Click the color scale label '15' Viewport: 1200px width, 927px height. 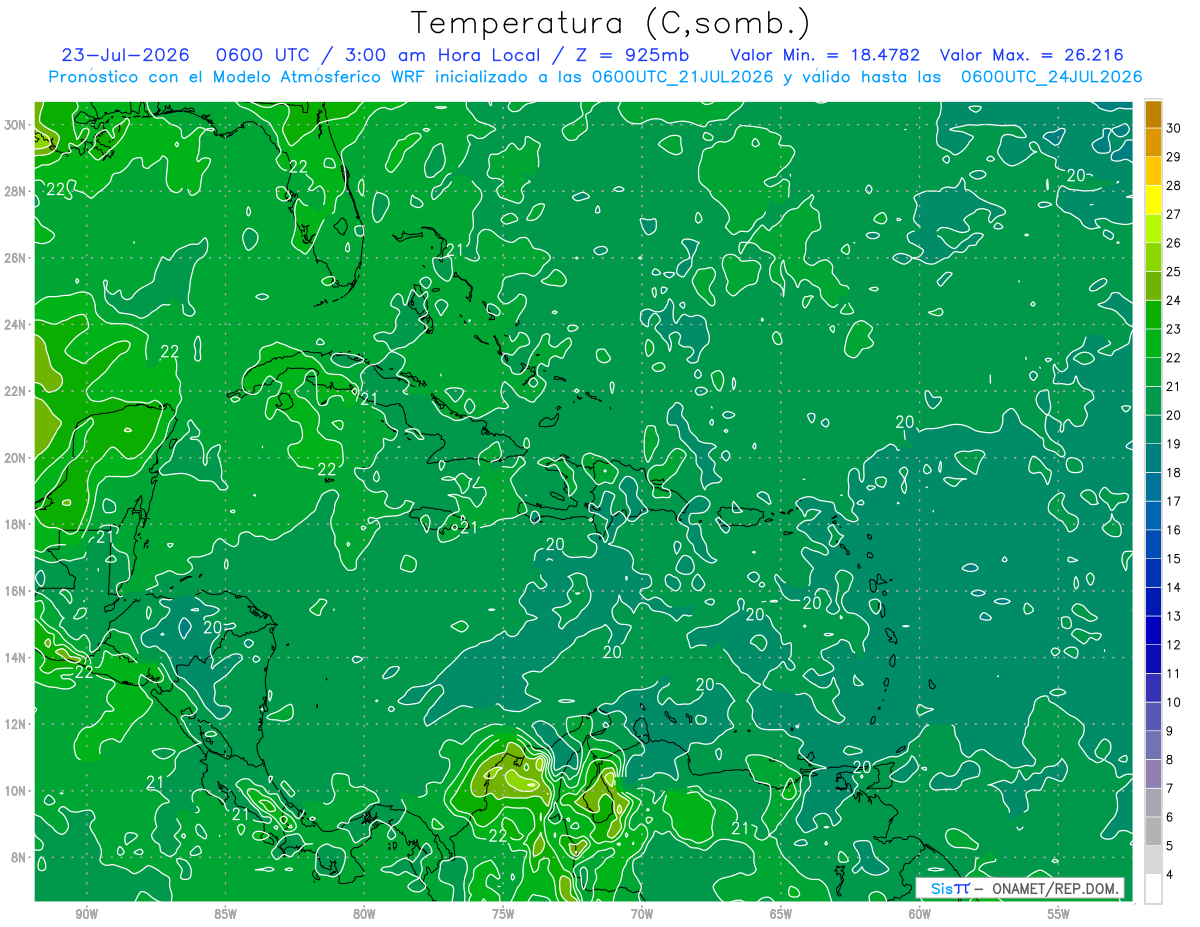coord(1174,559)
